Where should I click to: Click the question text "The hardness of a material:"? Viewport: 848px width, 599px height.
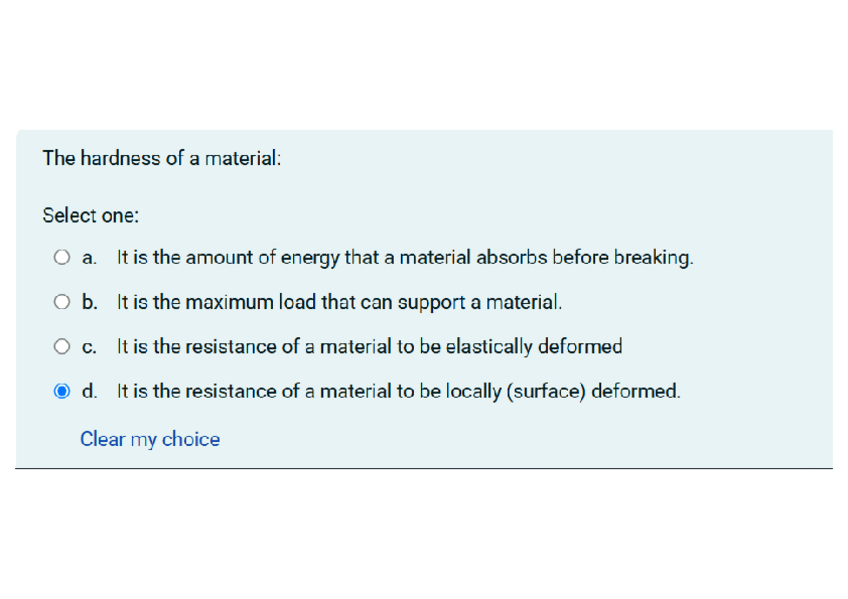pos(162,158)
